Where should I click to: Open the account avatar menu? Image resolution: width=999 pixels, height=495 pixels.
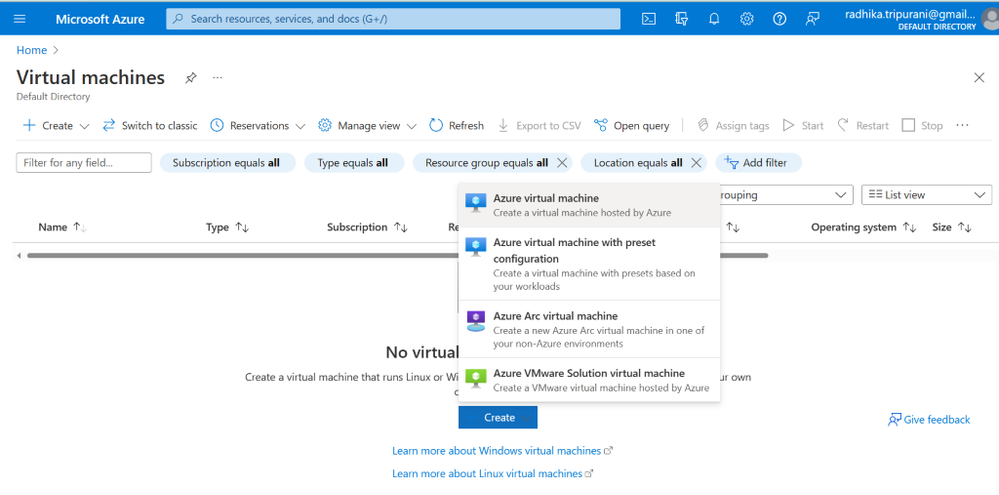991,19
